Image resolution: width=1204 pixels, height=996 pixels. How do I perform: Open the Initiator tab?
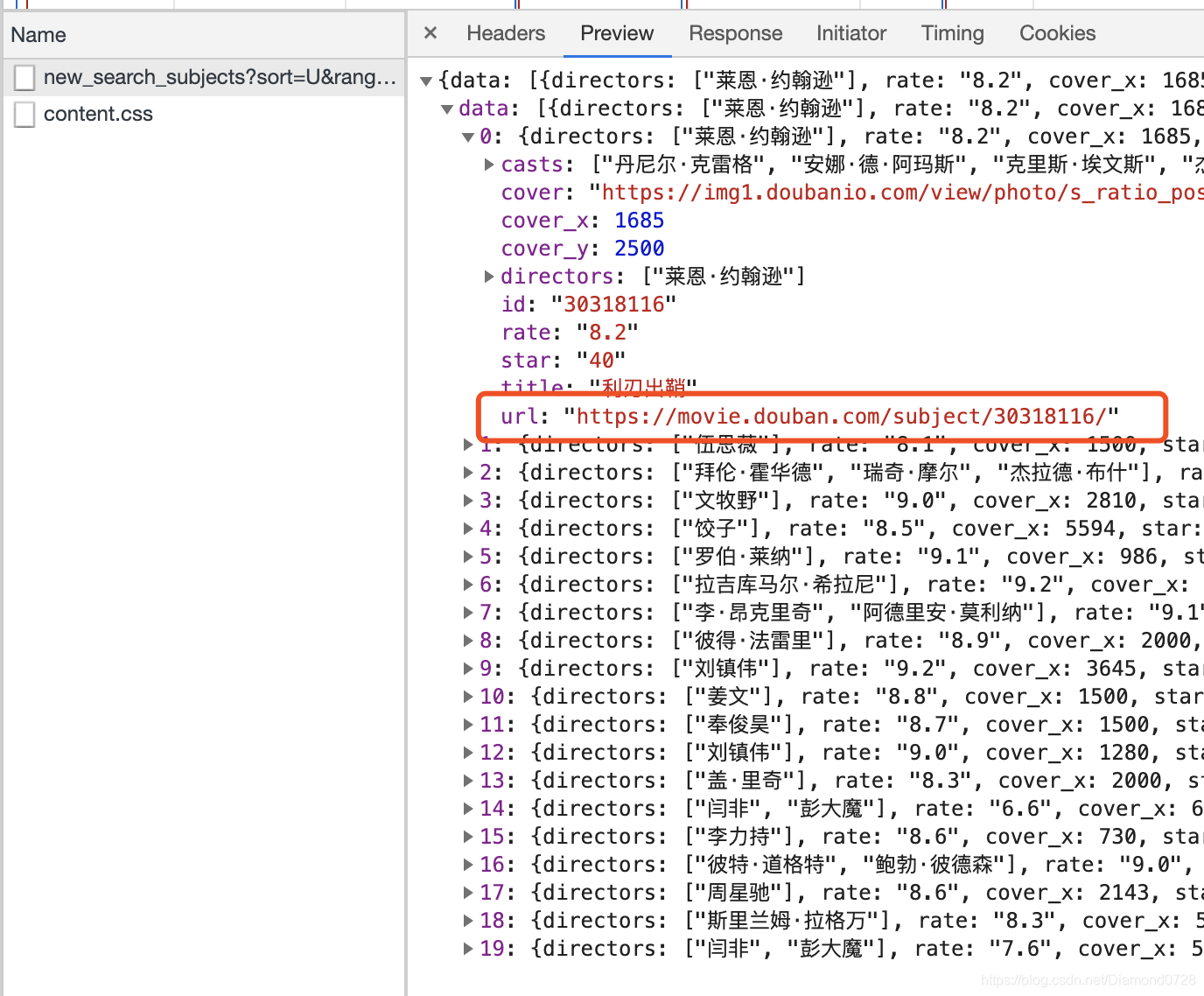click(x=851, y=33)
